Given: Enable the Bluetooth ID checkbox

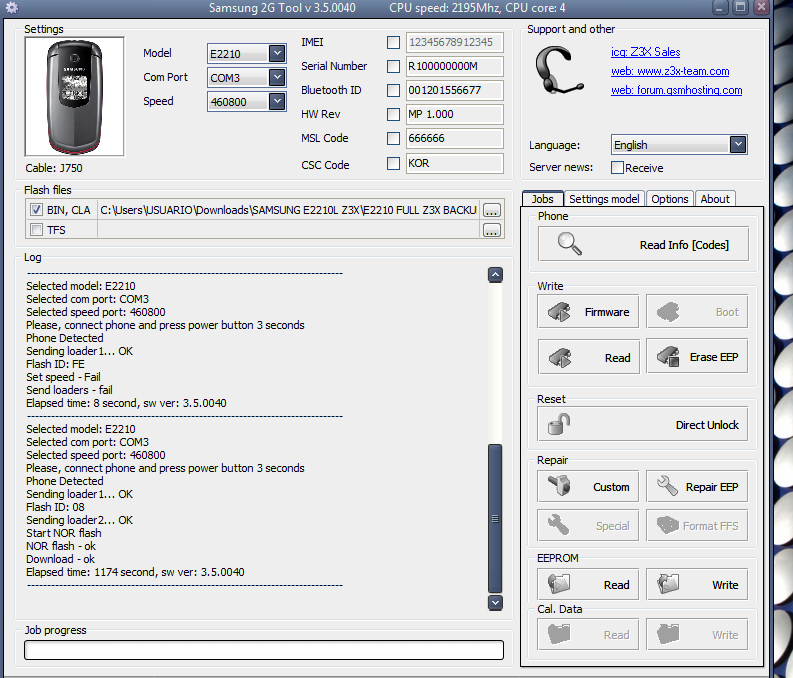Looking at the screenshot, I should coord(393,91).
